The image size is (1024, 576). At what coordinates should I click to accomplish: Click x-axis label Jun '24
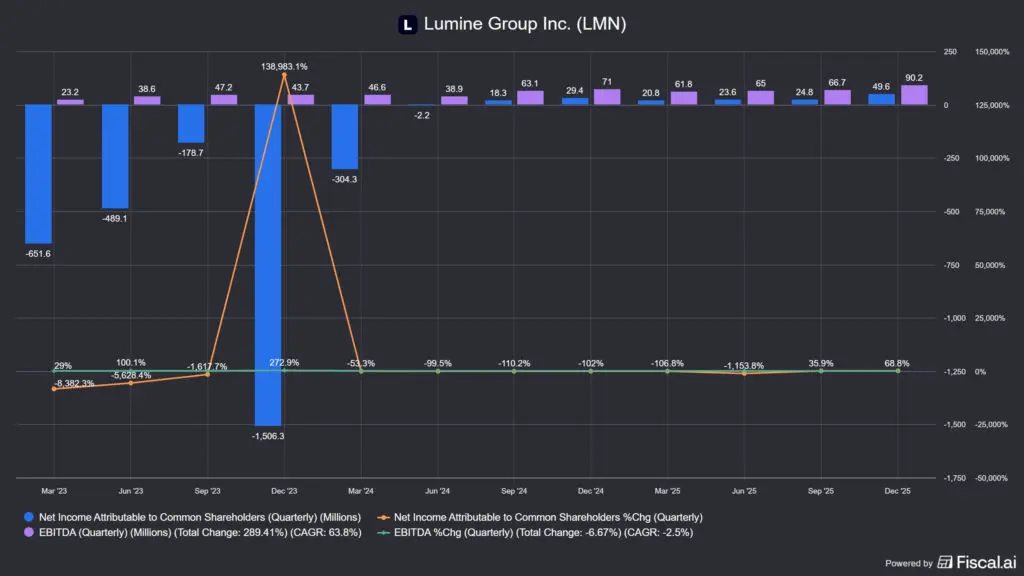point(438,490)
